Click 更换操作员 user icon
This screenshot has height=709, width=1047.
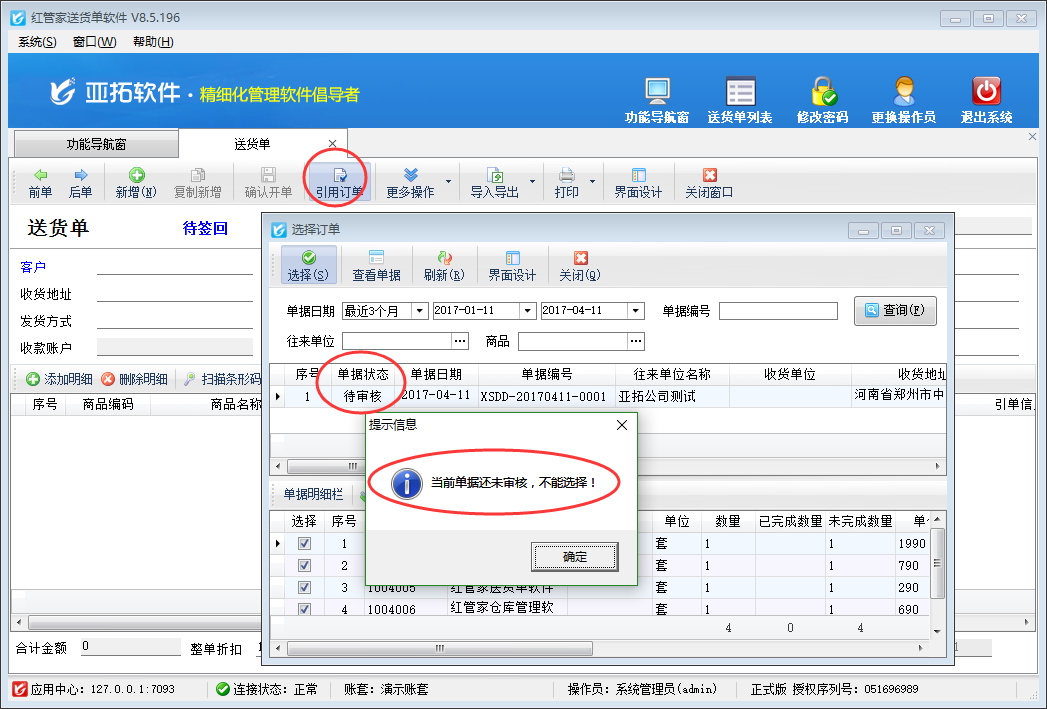pos(903,92)
